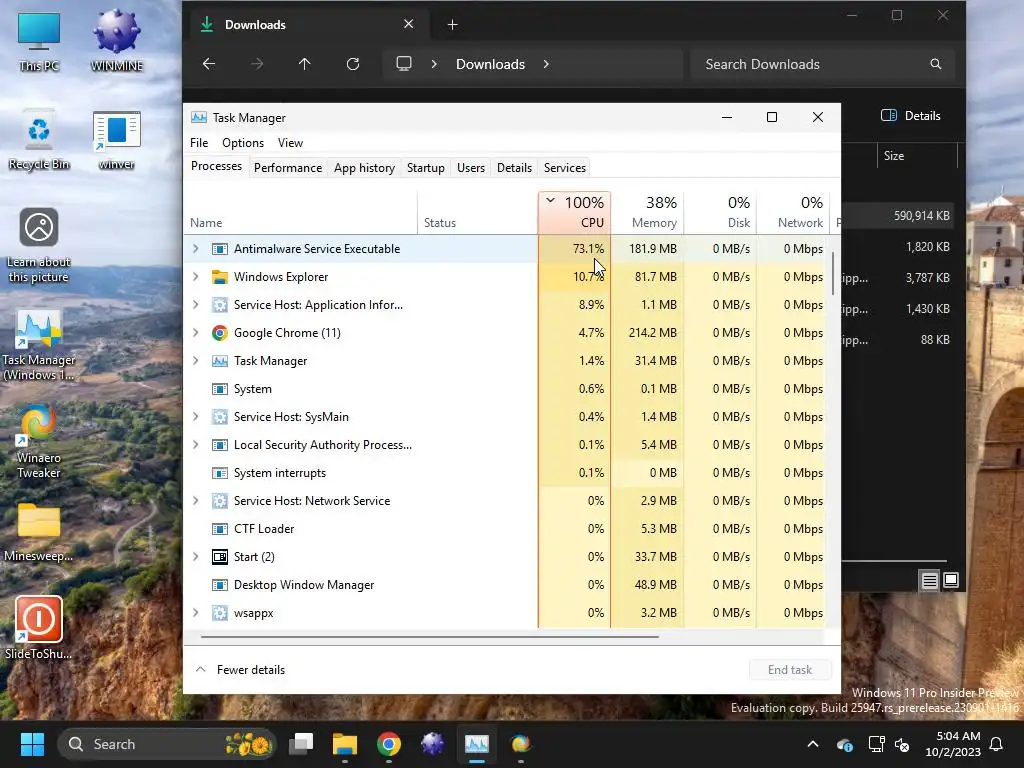
Task: Open the View menu in Task Manager
Action: pos(290,143)
